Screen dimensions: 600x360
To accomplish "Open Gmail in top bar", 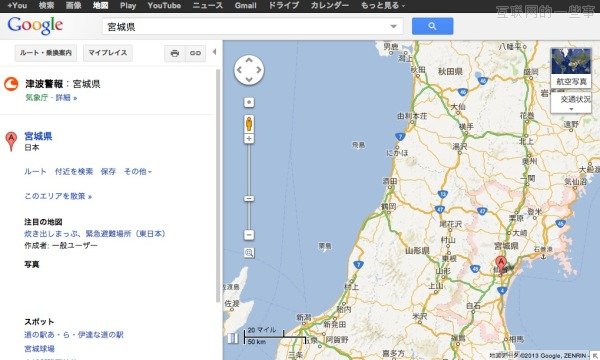I will (245, 6).
